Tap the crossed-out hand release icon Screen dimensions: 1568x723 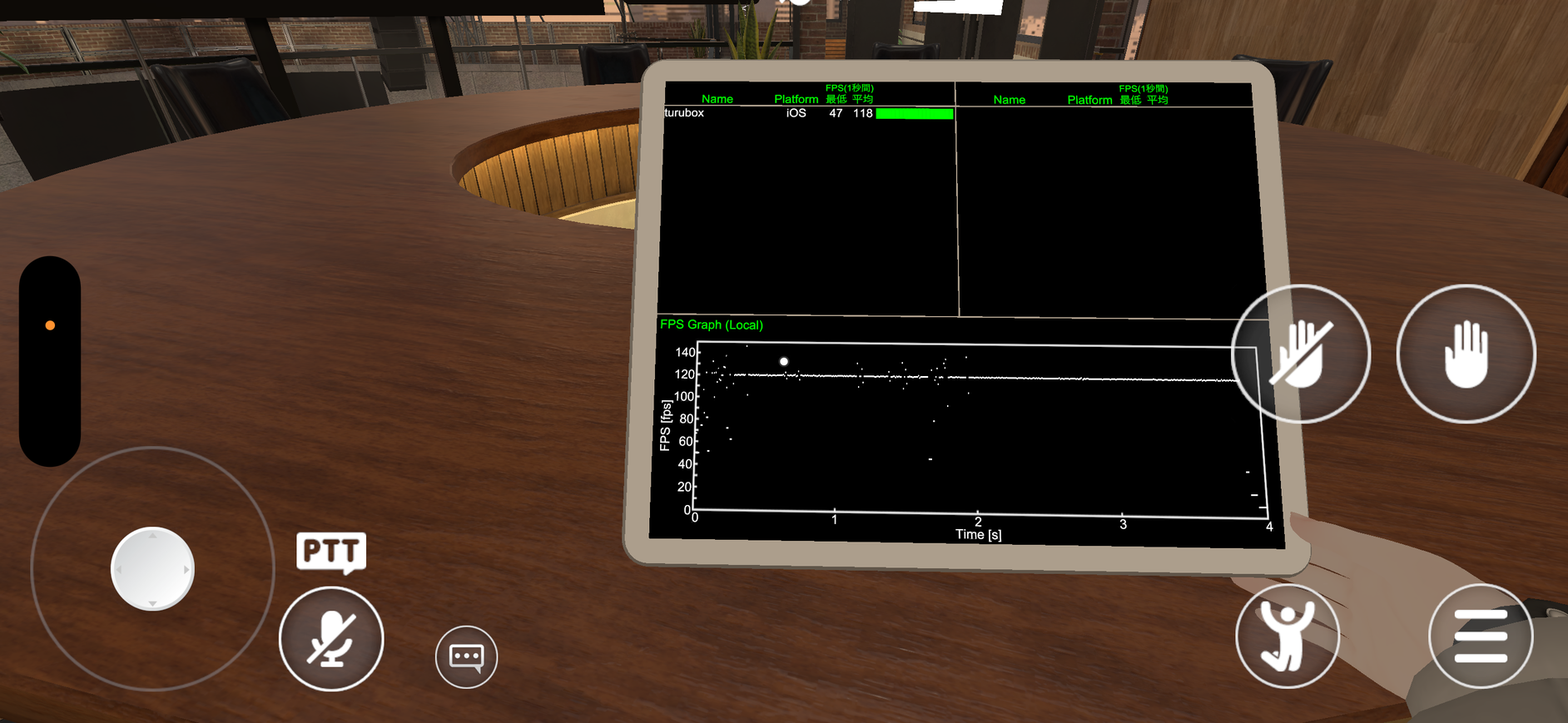[1300, 354]
